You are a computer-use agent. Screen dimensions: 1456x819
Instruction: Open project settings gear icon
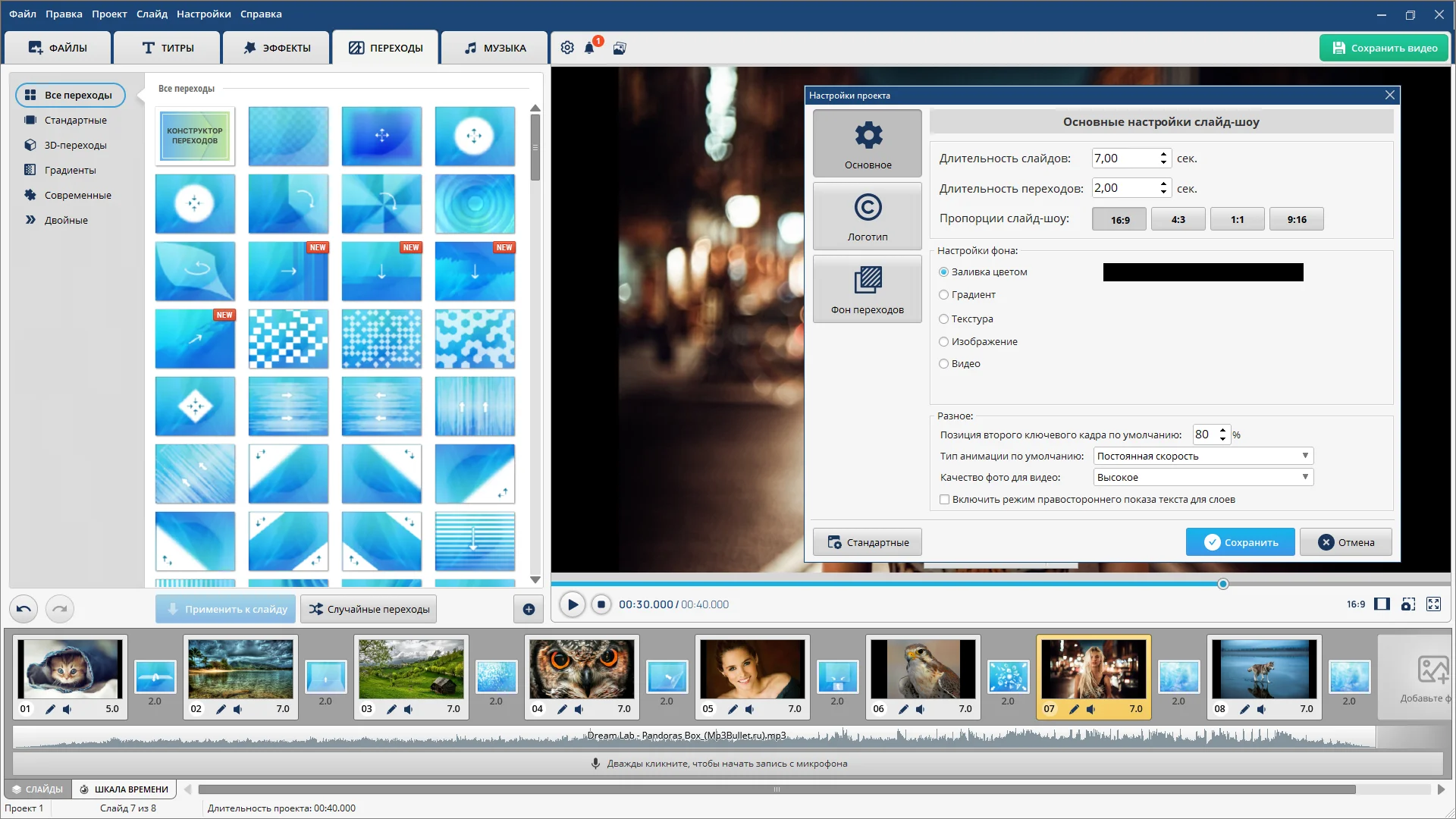click(x=567, y=48)
